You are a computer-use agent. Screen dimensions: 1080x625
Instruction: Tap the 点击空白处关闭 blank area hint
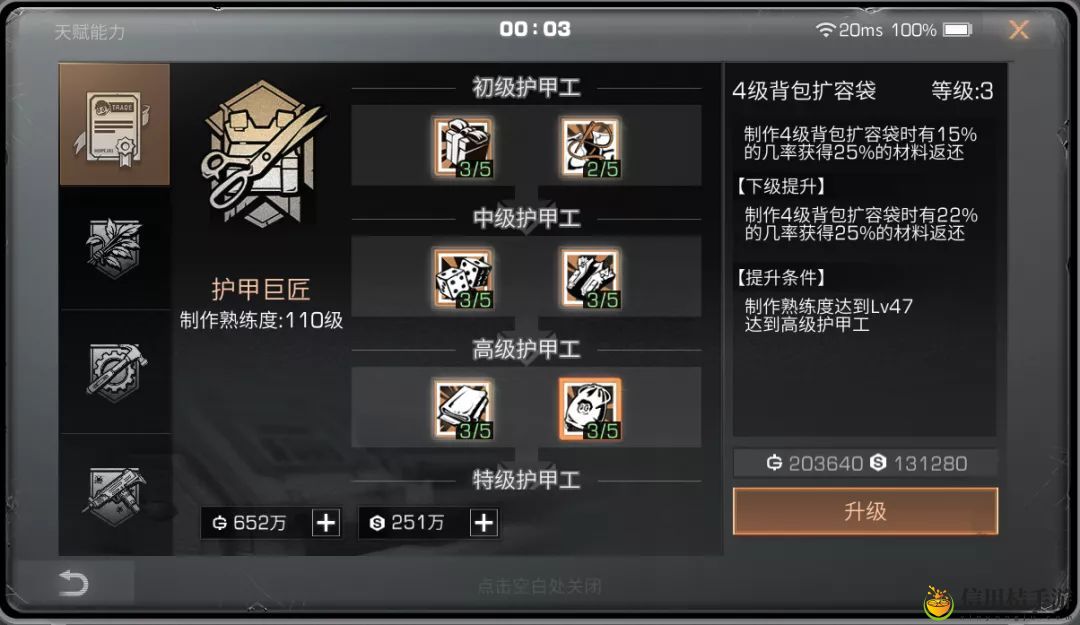pyautogui.click(x=539, y=586)
